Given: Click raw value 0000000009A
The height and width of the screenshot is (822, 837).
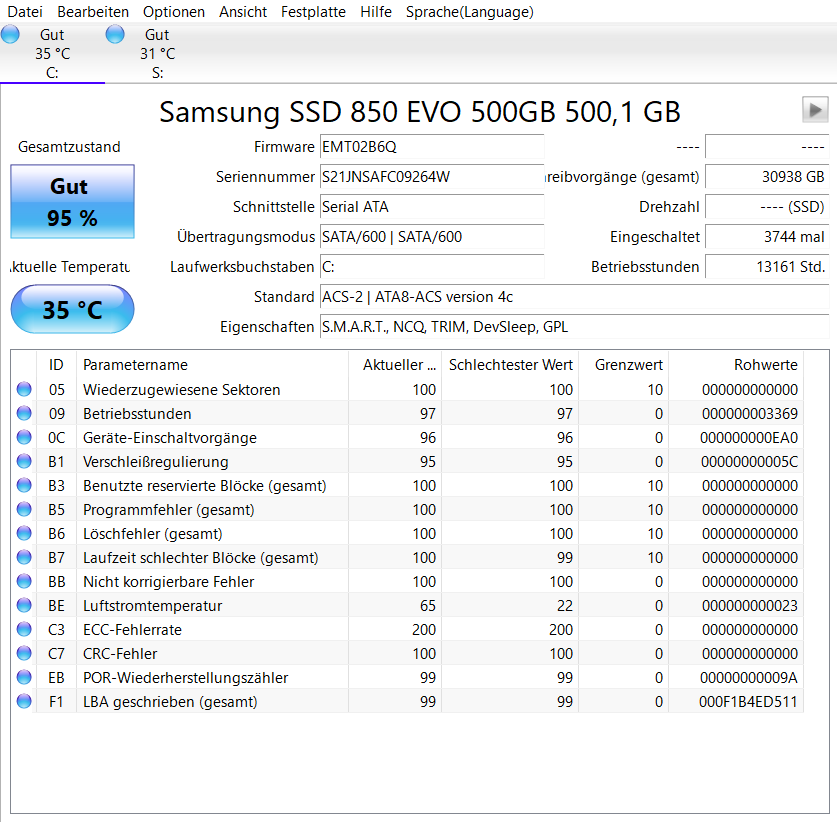Looking at the screenshot, I should point(748,678).
